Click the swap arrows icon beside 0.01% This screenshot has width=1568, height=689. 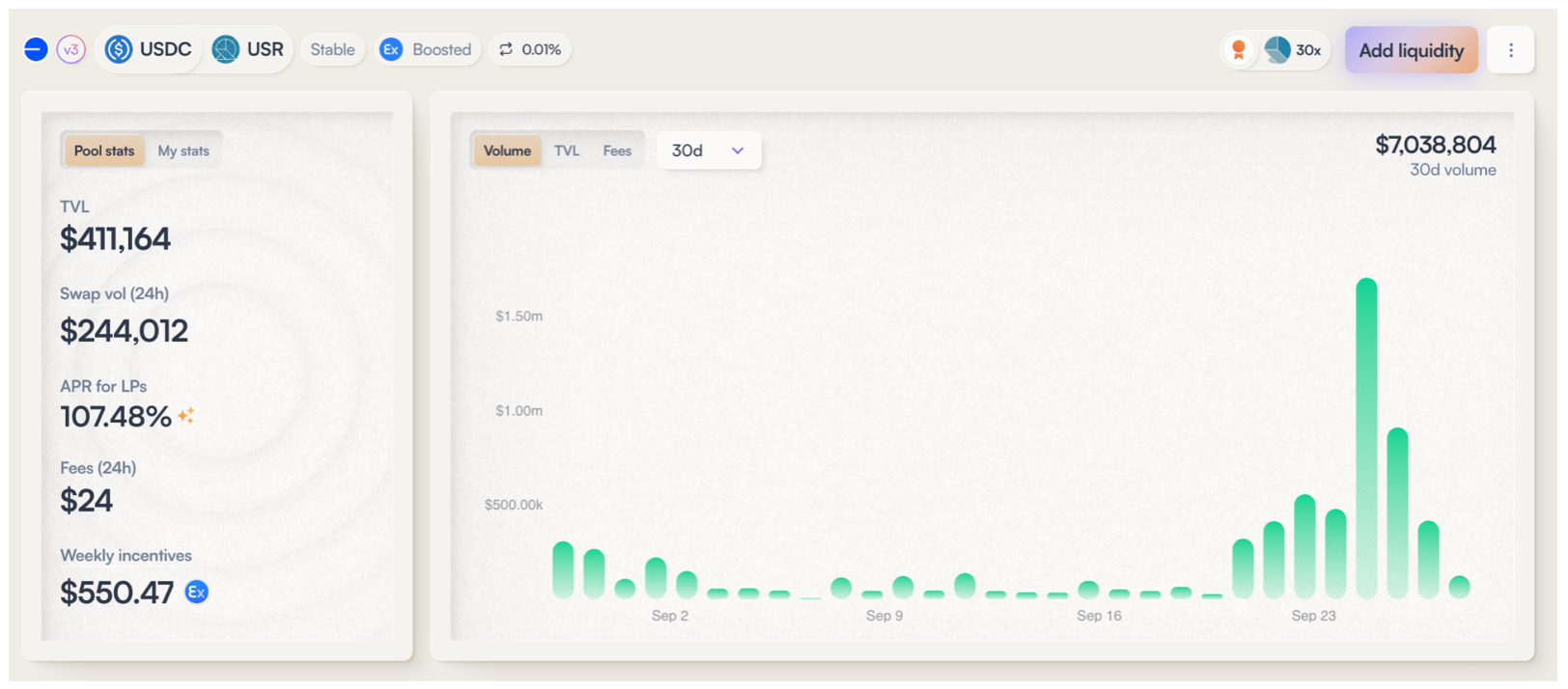(506, 49)
